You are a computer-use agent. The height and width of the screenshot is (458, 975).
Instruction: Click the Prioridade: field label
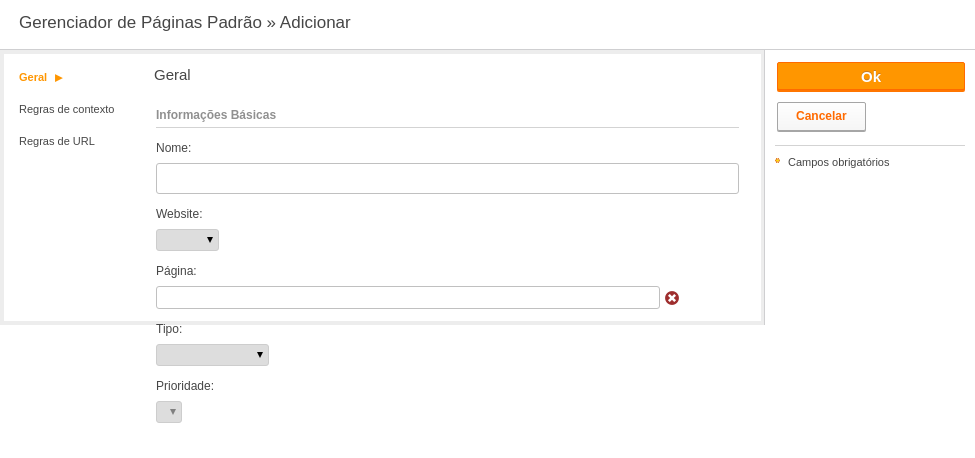coord(185,386)
